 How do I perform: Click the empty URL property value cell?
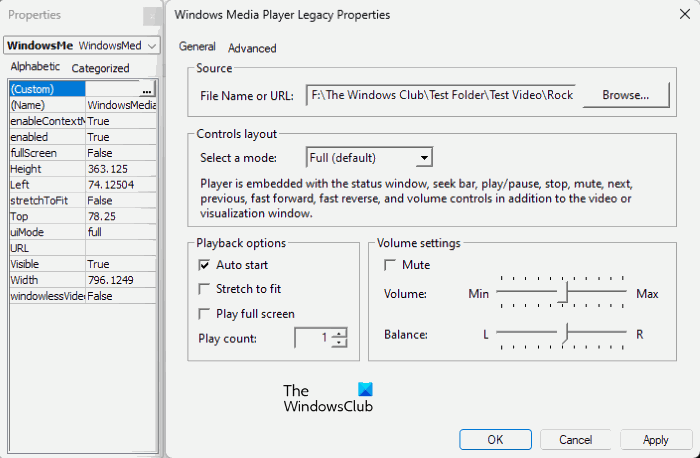coord(121,248)
